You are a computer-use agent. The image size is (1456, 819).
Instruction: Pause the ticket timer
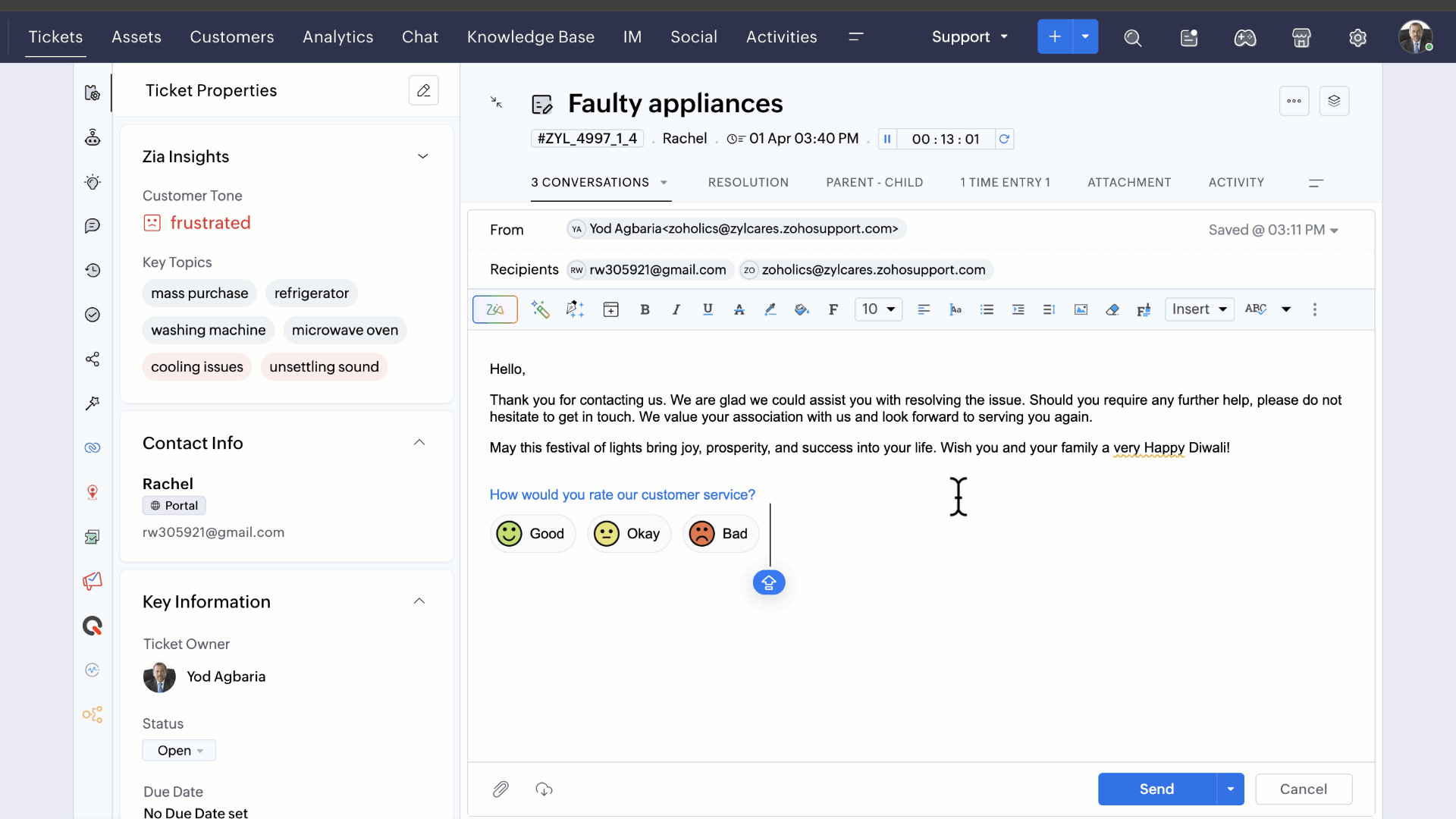(x=887, y=139)
